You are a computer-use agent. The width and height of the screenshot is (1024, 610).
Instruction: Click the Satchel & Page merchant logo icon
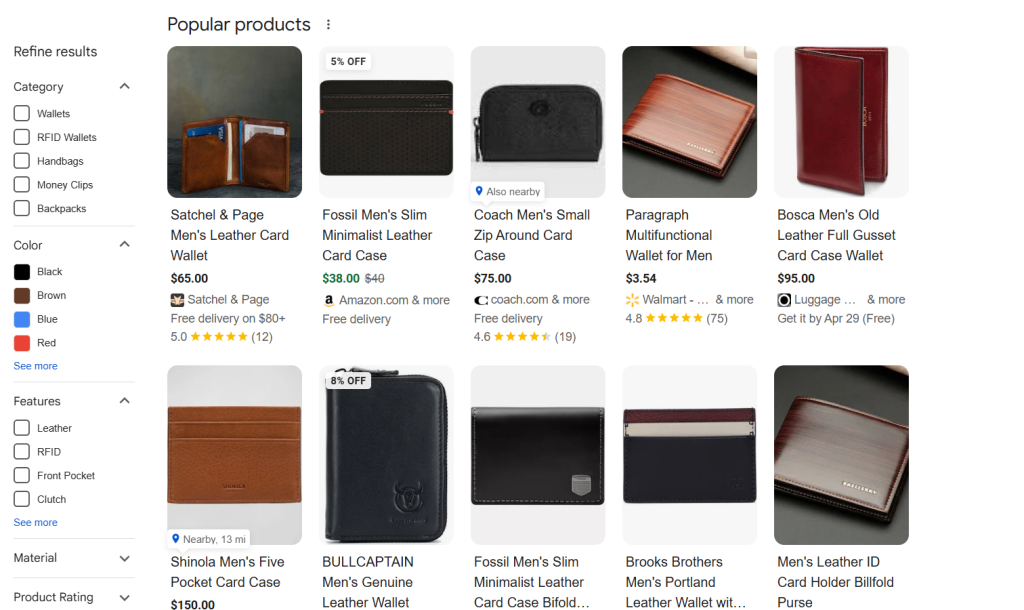[x=178, y=299]
